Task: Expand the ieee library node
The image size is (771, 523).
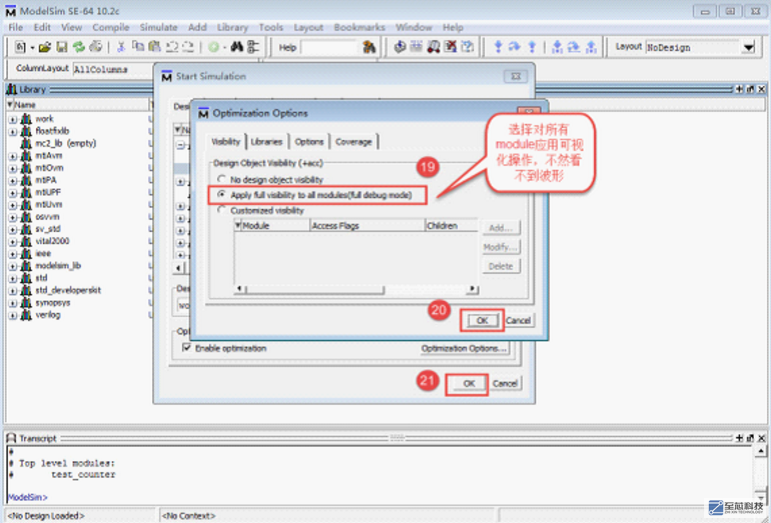Action: click(x=13, y=254)
